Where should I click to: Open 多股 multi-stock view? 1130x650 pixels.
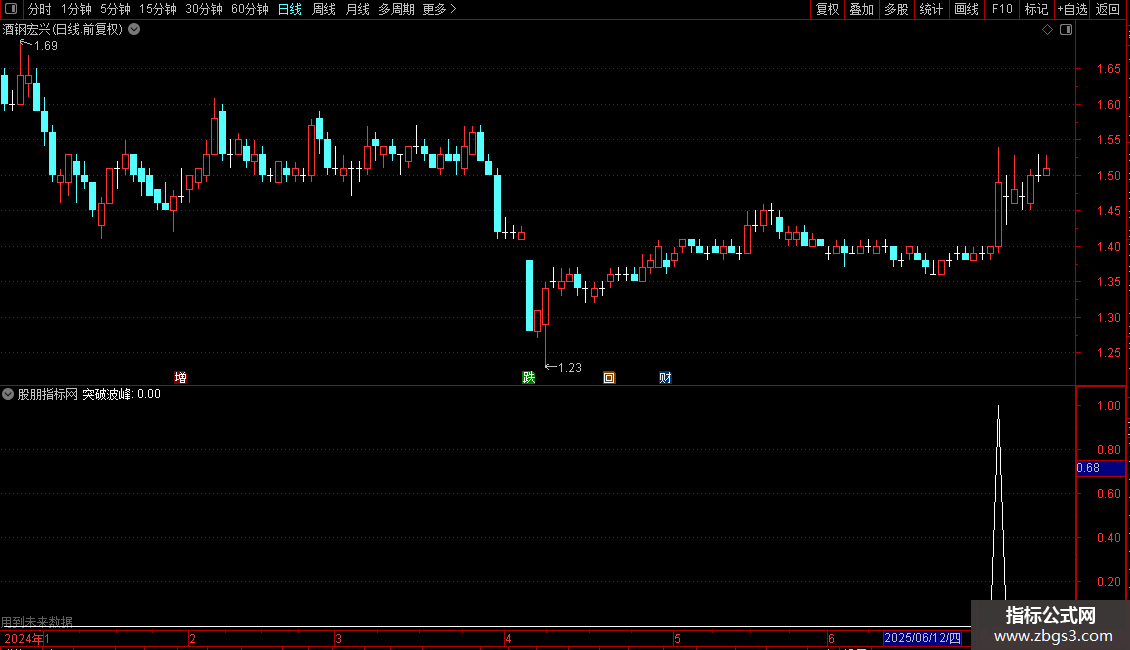click(897, 9)
